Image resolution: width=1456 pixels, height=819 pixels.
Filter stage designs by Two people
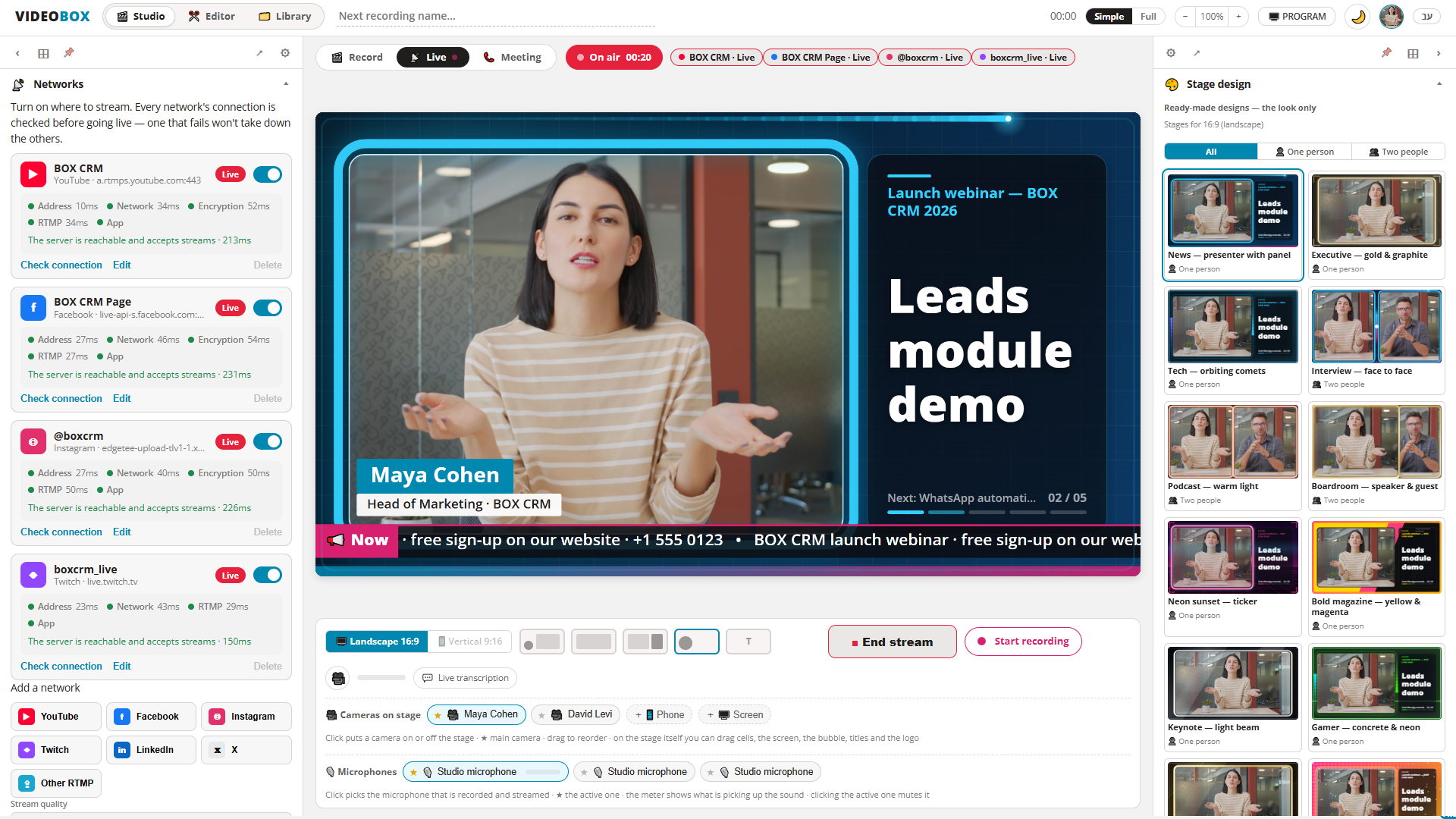coord(1398,152)
